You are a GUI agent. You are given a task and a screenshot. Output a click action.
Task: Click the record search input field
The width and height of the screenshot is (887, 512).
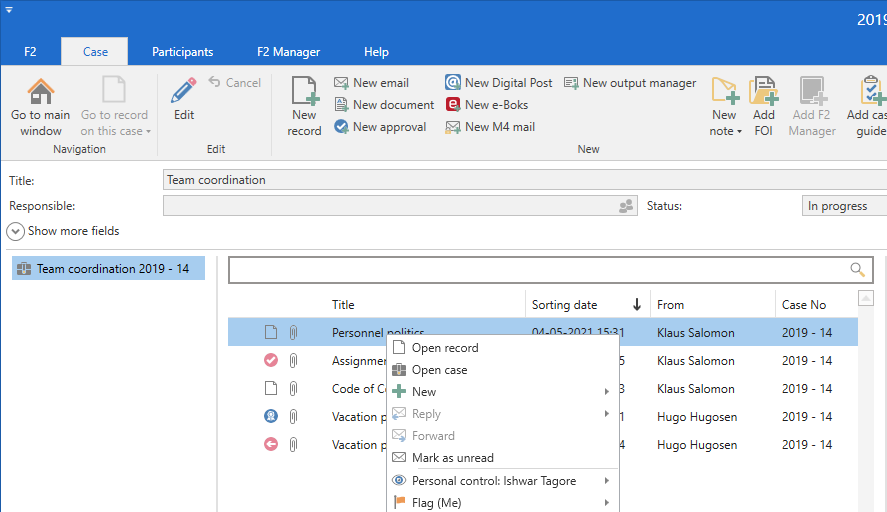[538, 269]
